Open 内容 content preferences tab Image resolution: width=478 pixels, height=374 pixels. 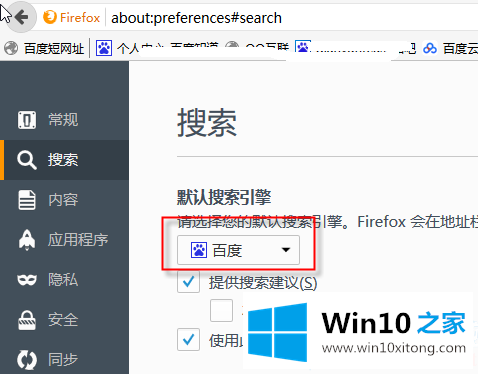click(x=64, y=200)
